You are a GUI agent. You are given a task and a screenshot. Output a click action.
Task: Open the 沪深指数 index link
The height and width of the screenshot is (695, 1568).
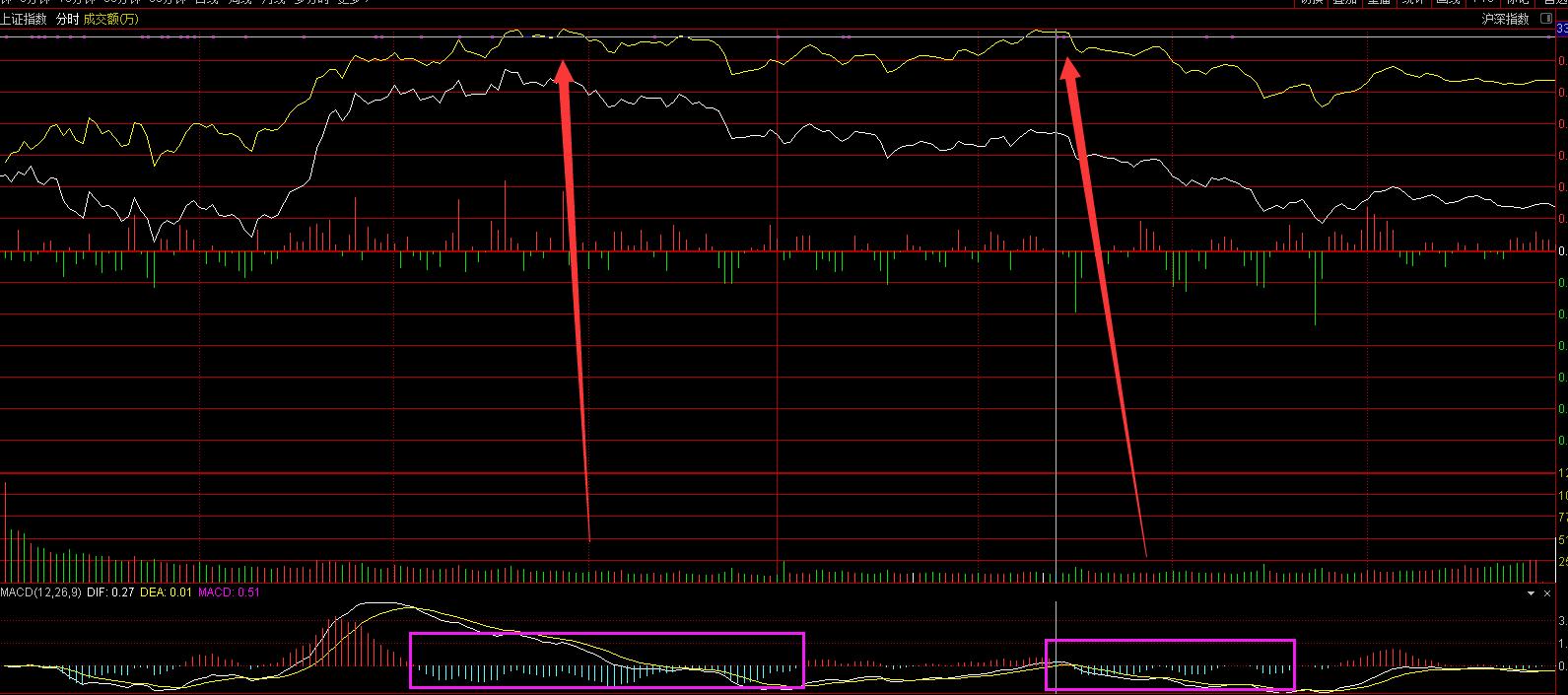(x=1505, y=19)
